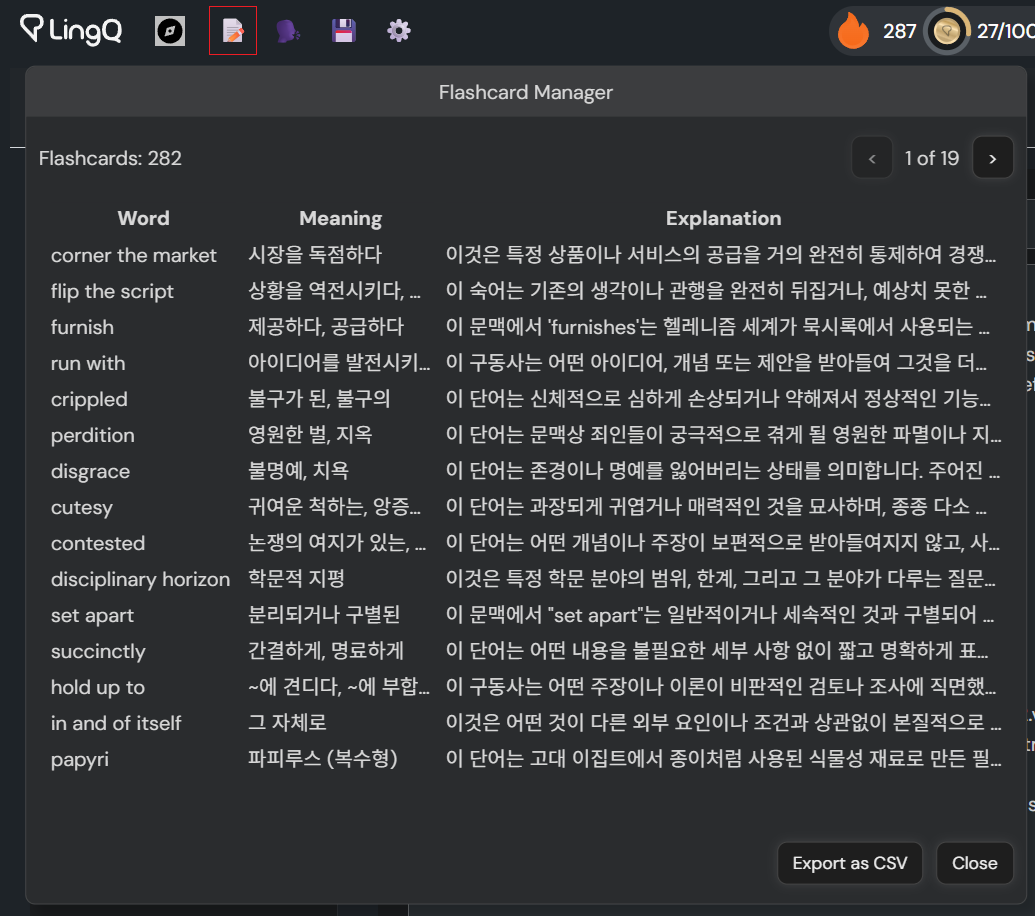
Task: Click the gold coin progress icon
Action: click(946, 32)
